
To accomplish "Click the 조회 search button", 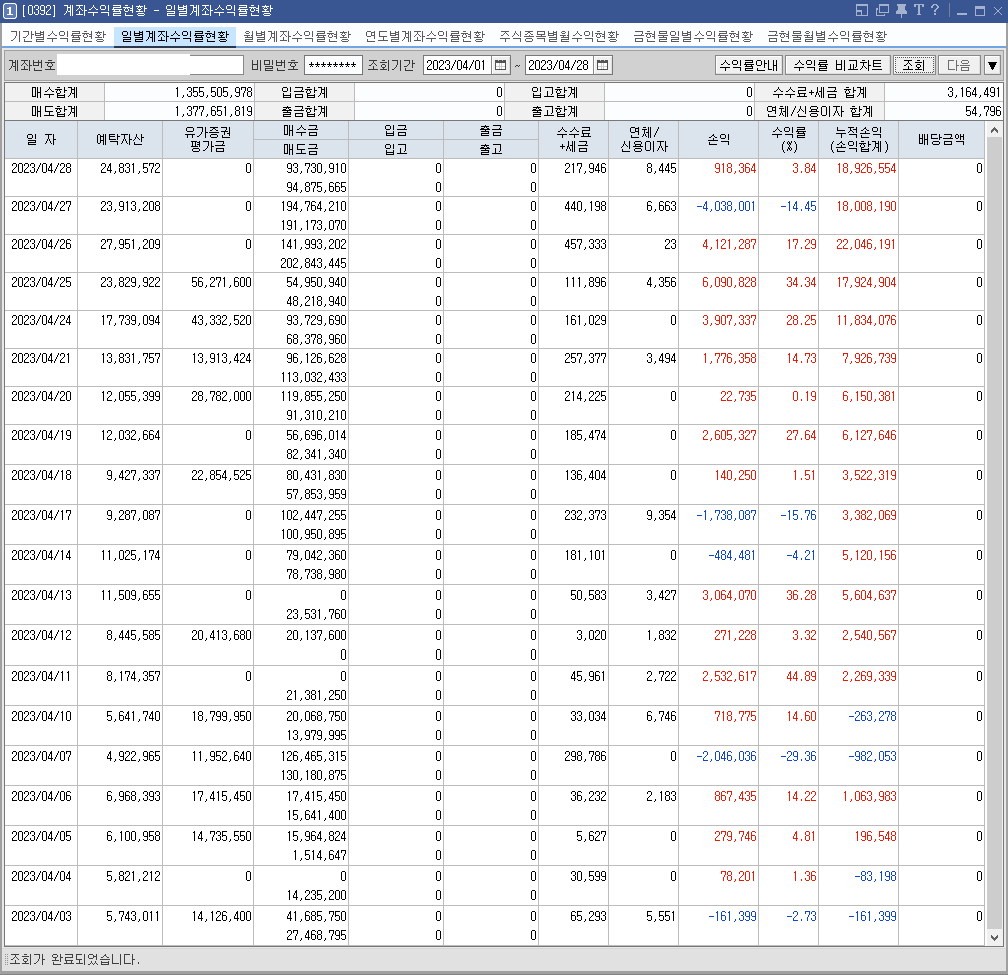I will pos(914,65).
